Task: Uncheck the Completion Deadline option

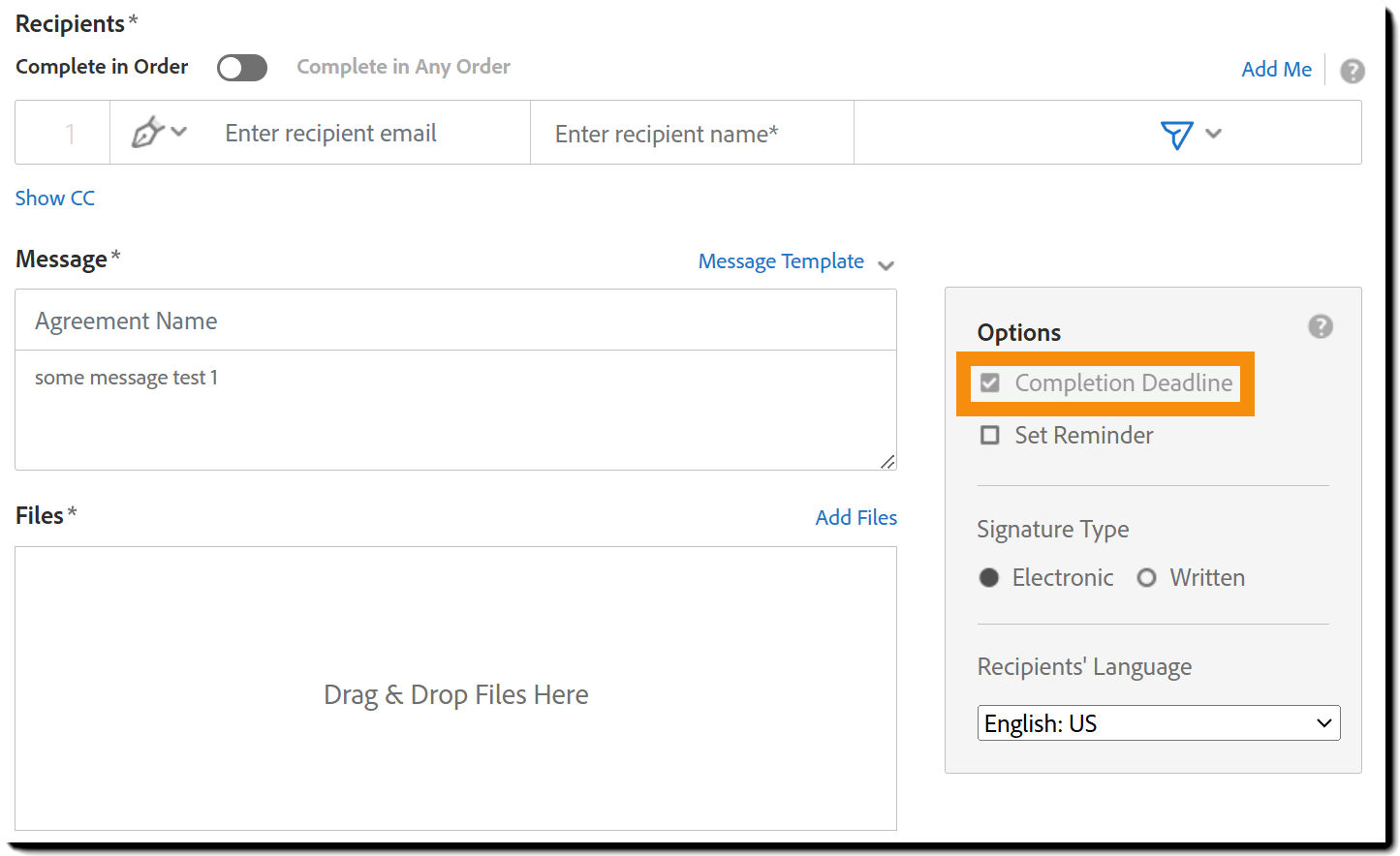Action: pos(989,382)
